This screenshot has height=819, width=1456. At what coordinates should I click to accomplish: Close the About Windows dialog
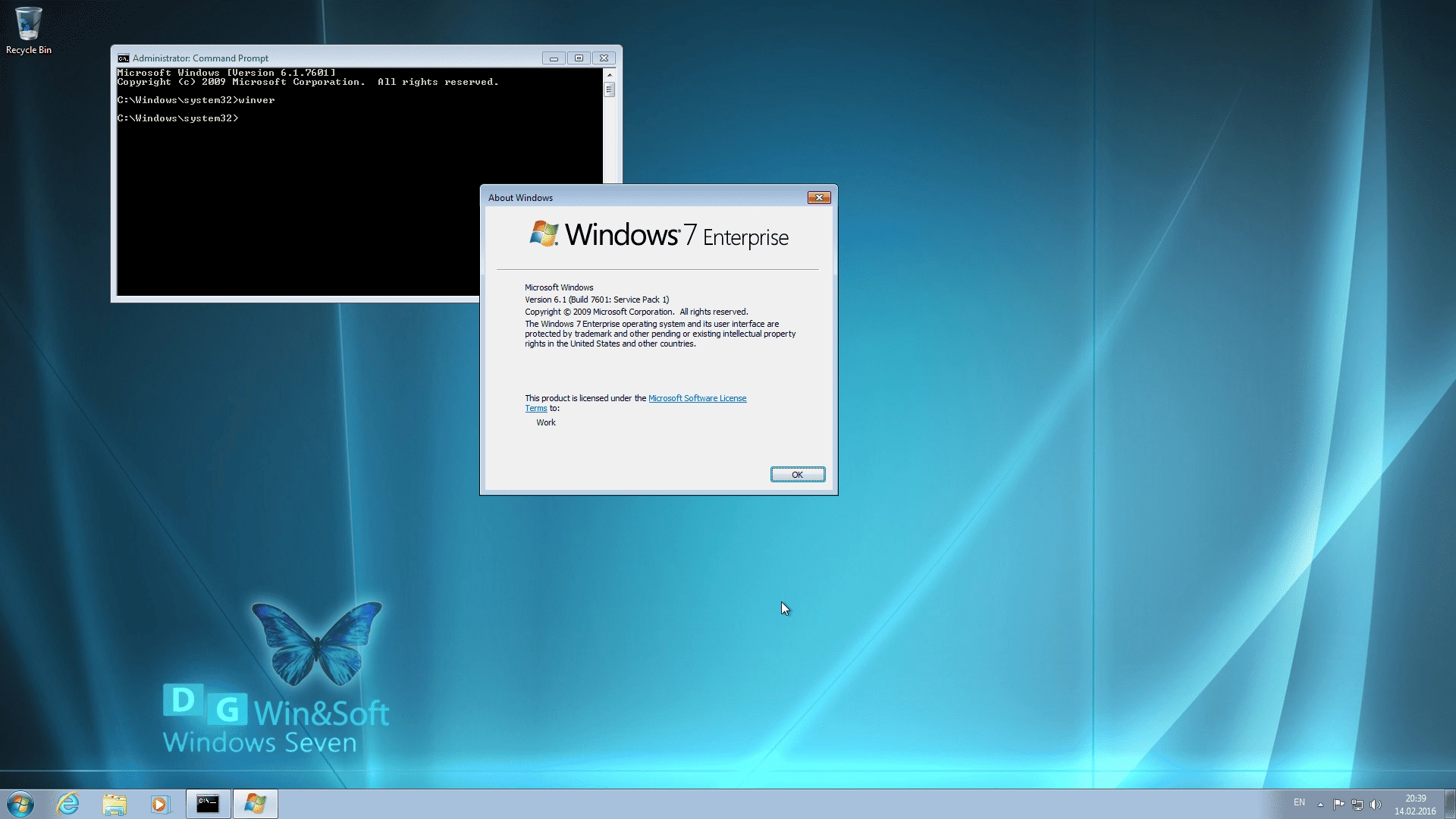coord(819,198)
